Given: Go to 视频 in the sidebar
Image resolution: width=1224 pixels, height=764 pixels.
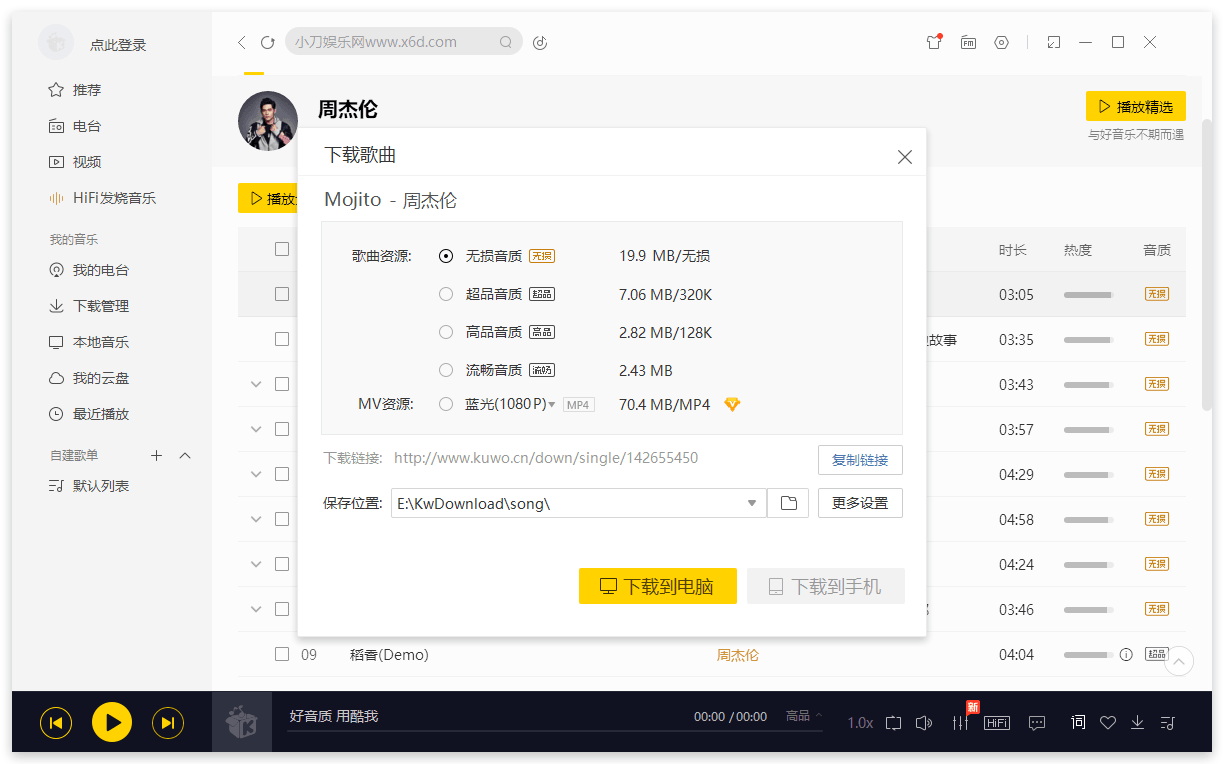Looking at the screenshot, I should (x=73, y=161).
